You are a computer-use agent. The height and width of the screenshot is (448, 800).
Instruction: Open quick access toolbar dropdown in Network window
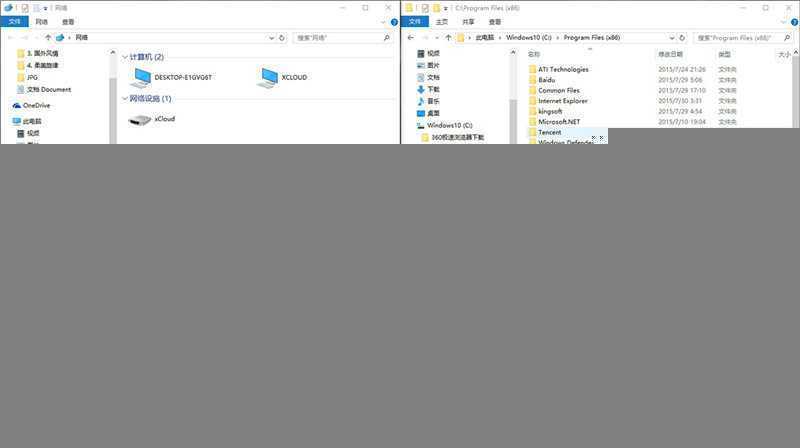point(45,9)
